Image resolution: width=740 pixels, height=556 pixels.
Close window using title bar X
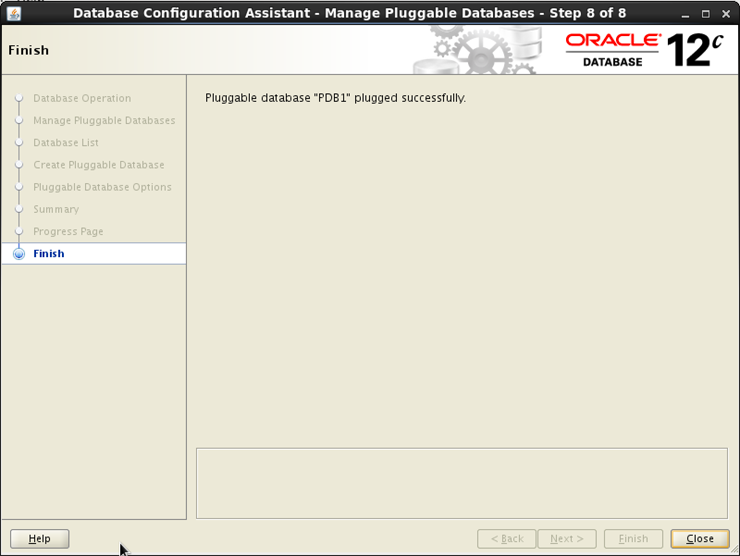(x=726, y=14)
